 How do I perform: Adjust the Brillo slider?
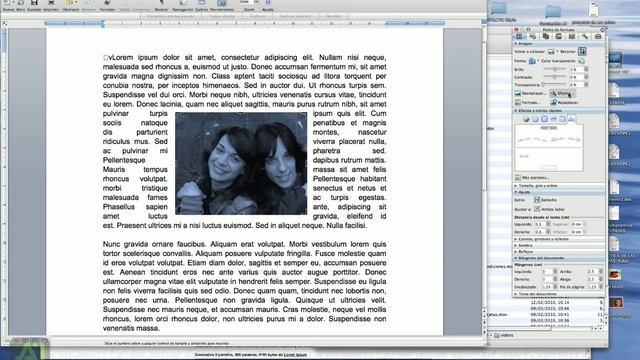click(x=555, y=69)
